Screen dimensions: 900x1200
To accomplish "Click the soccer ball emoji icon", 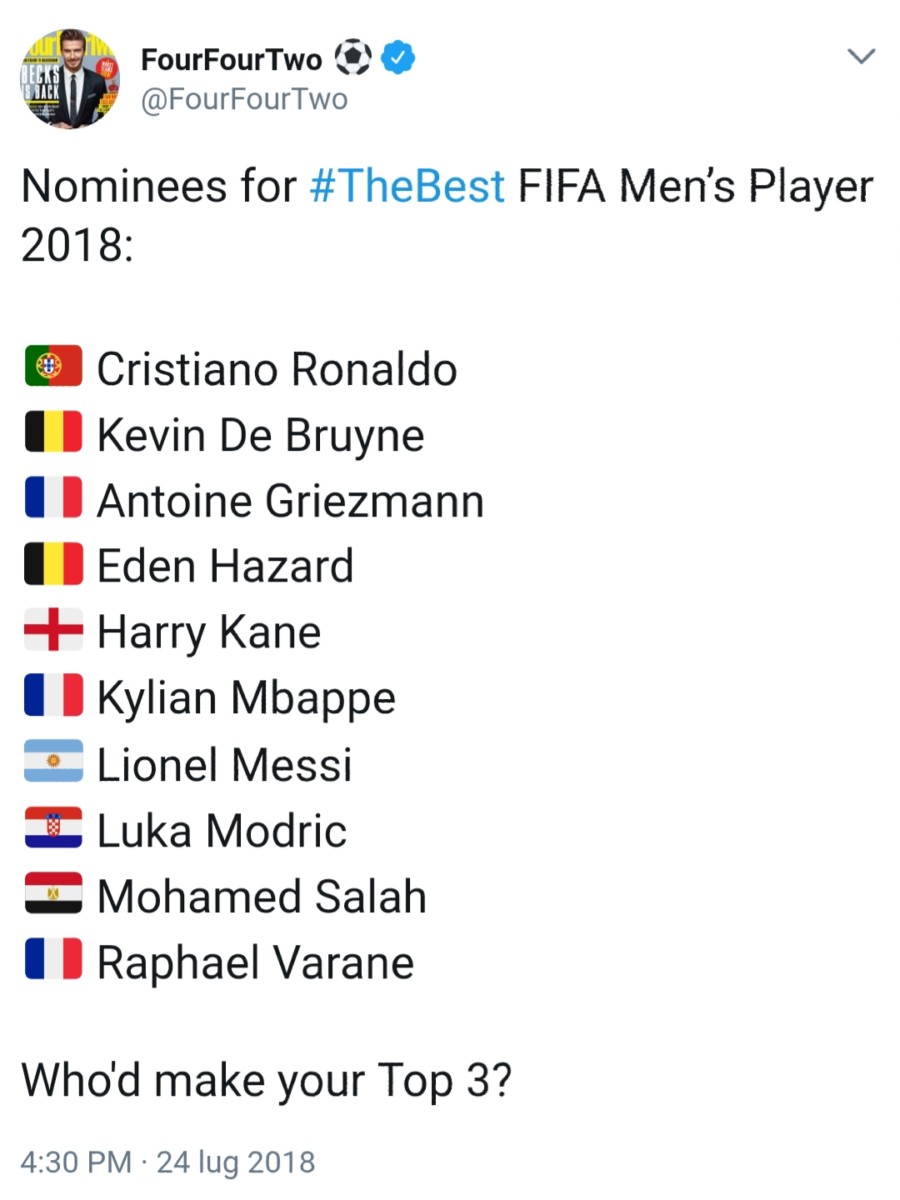I will click(x=352, y=59).
